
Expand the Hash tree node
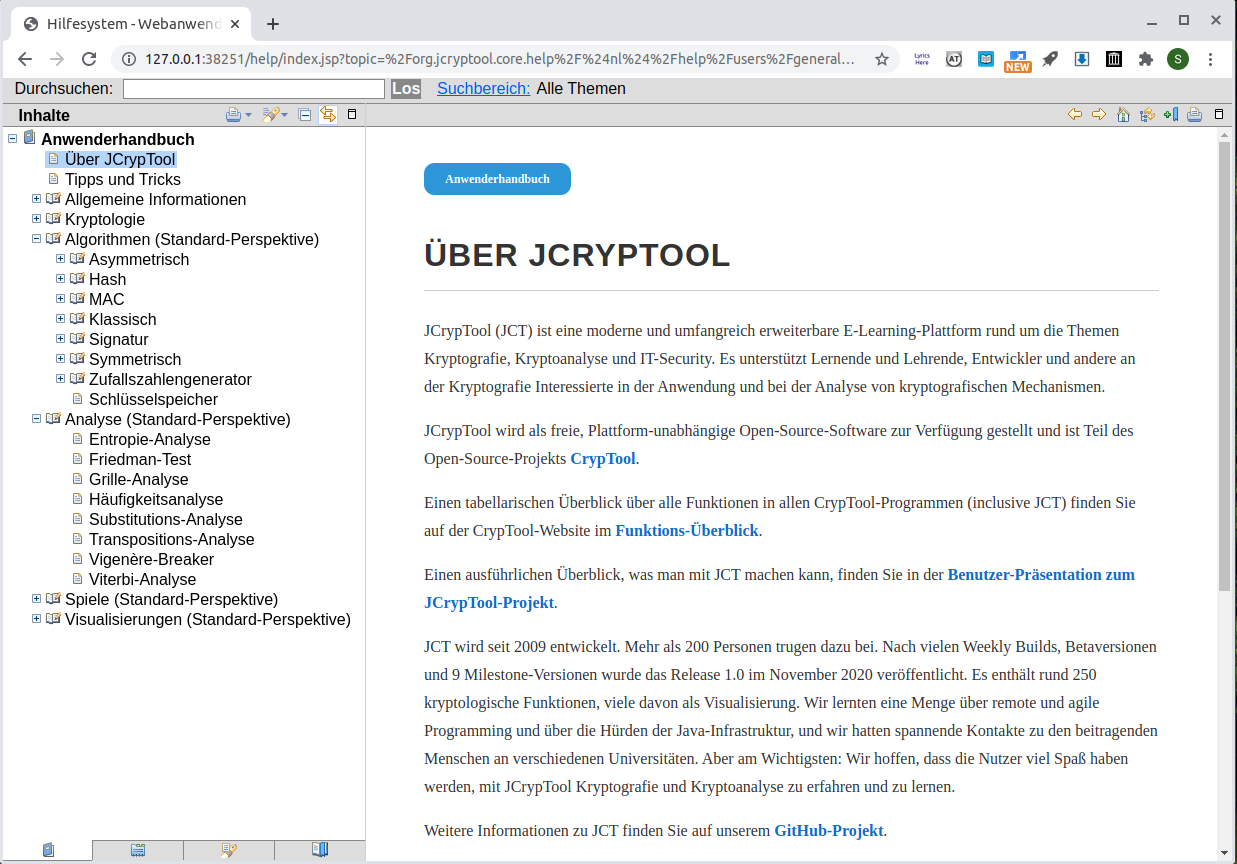point(61,279)
